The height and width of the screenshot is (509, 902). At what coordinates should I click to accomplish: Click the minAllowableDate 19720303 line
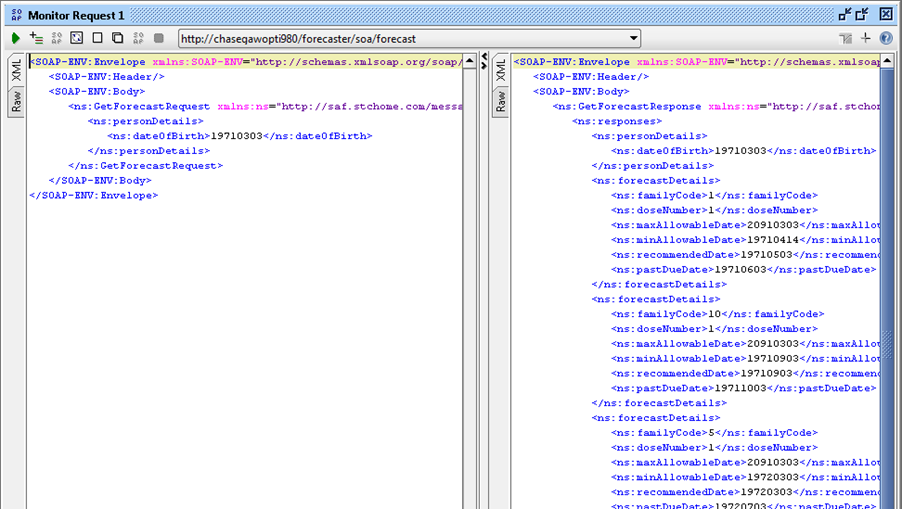click(745, 477)
